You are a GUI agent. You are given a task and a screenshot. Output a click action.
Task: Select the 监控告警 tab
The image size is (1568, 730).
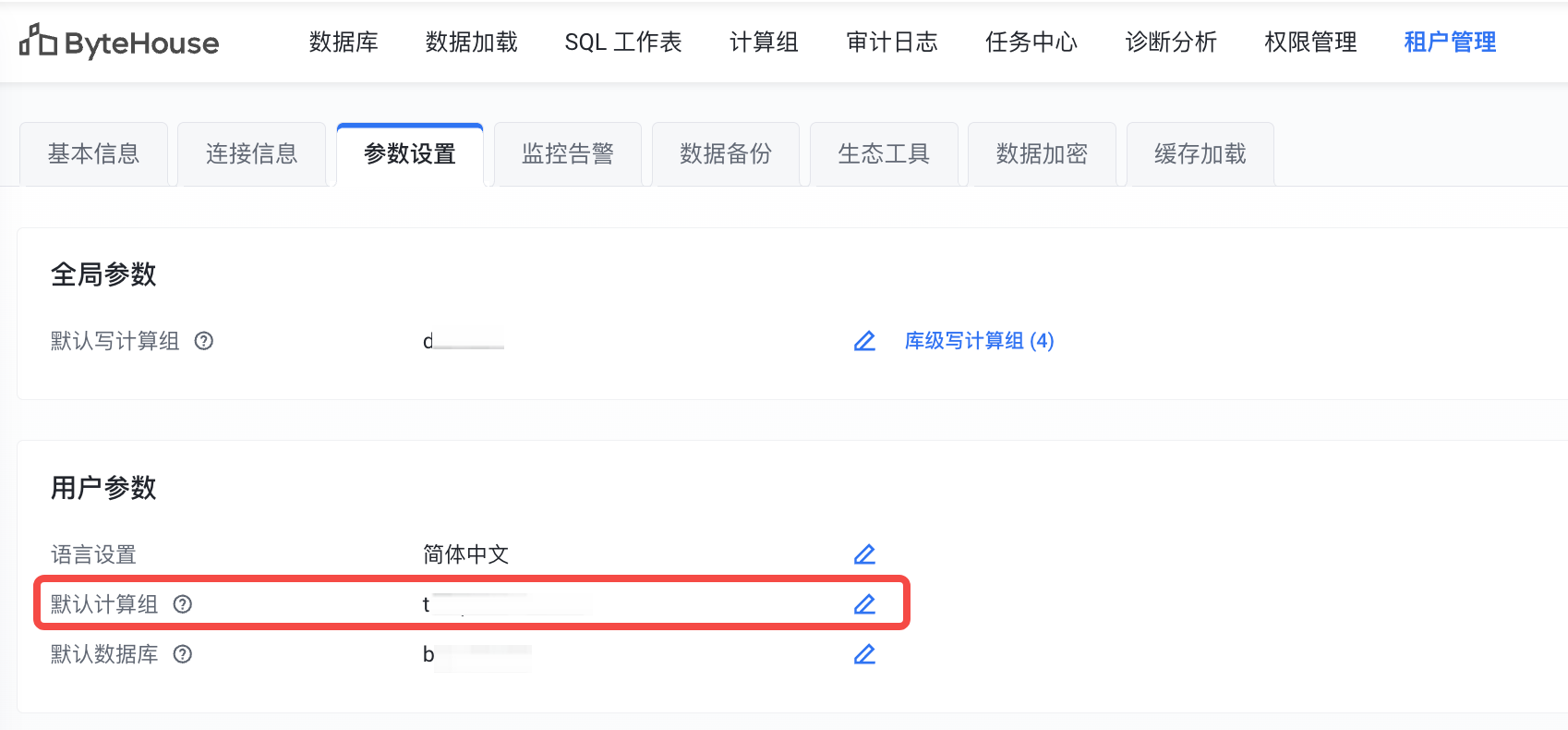coord(568,154)
